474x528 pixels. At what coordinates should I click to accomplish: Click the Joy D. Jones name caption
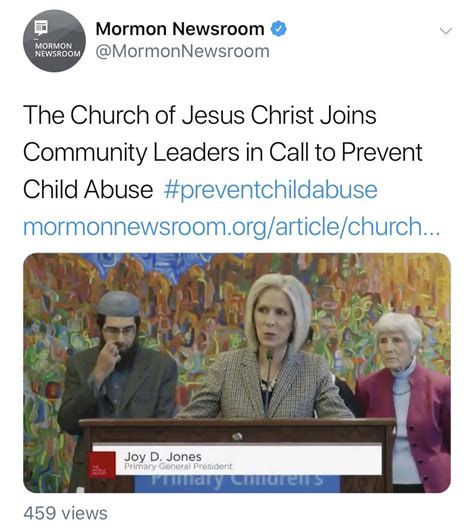click(163, 457)
